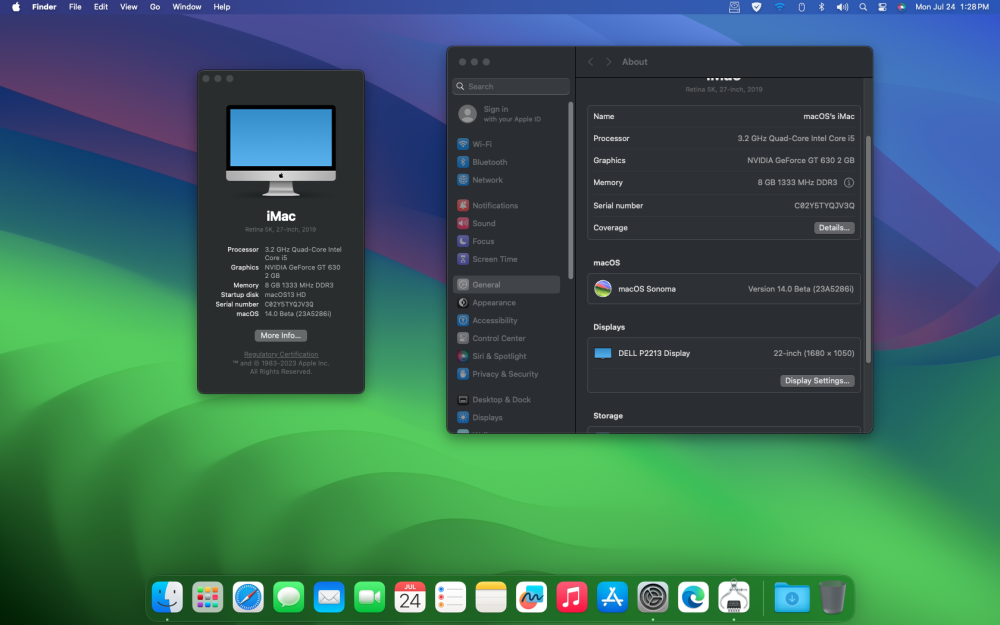
Task: Click the macOS Sonoma version row
Action: click(x=724, y=289)
